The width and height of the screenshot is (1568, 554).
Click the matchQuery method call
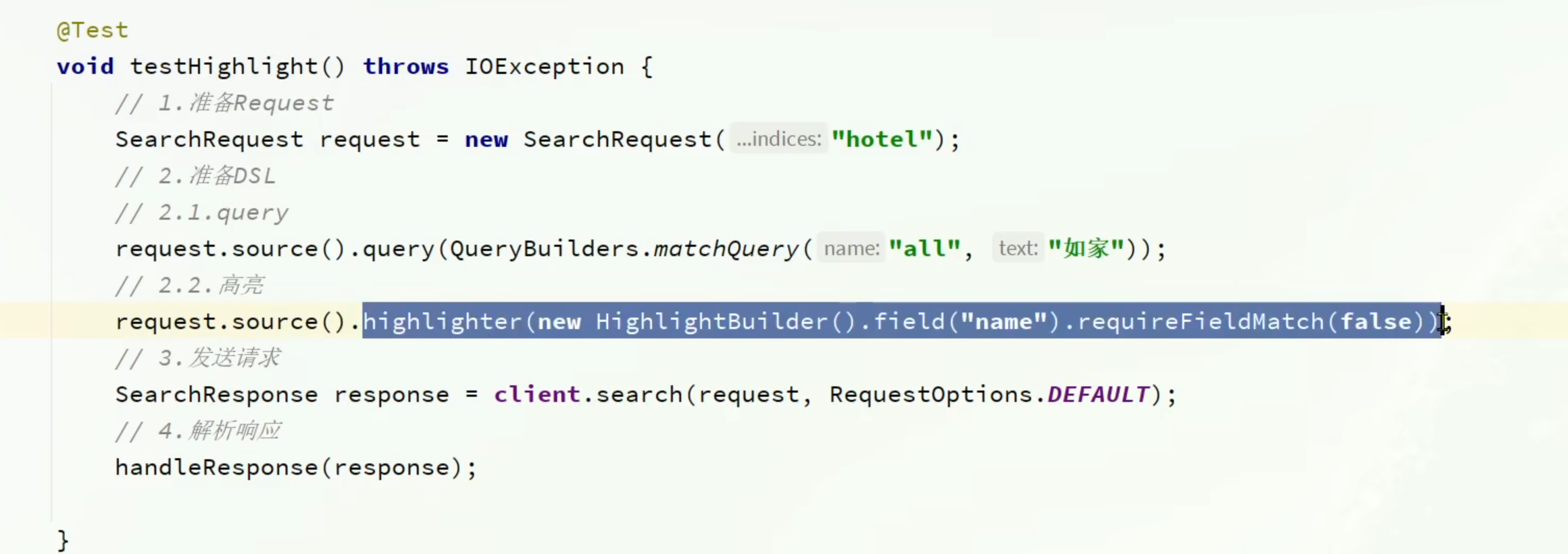click(725, 249)
